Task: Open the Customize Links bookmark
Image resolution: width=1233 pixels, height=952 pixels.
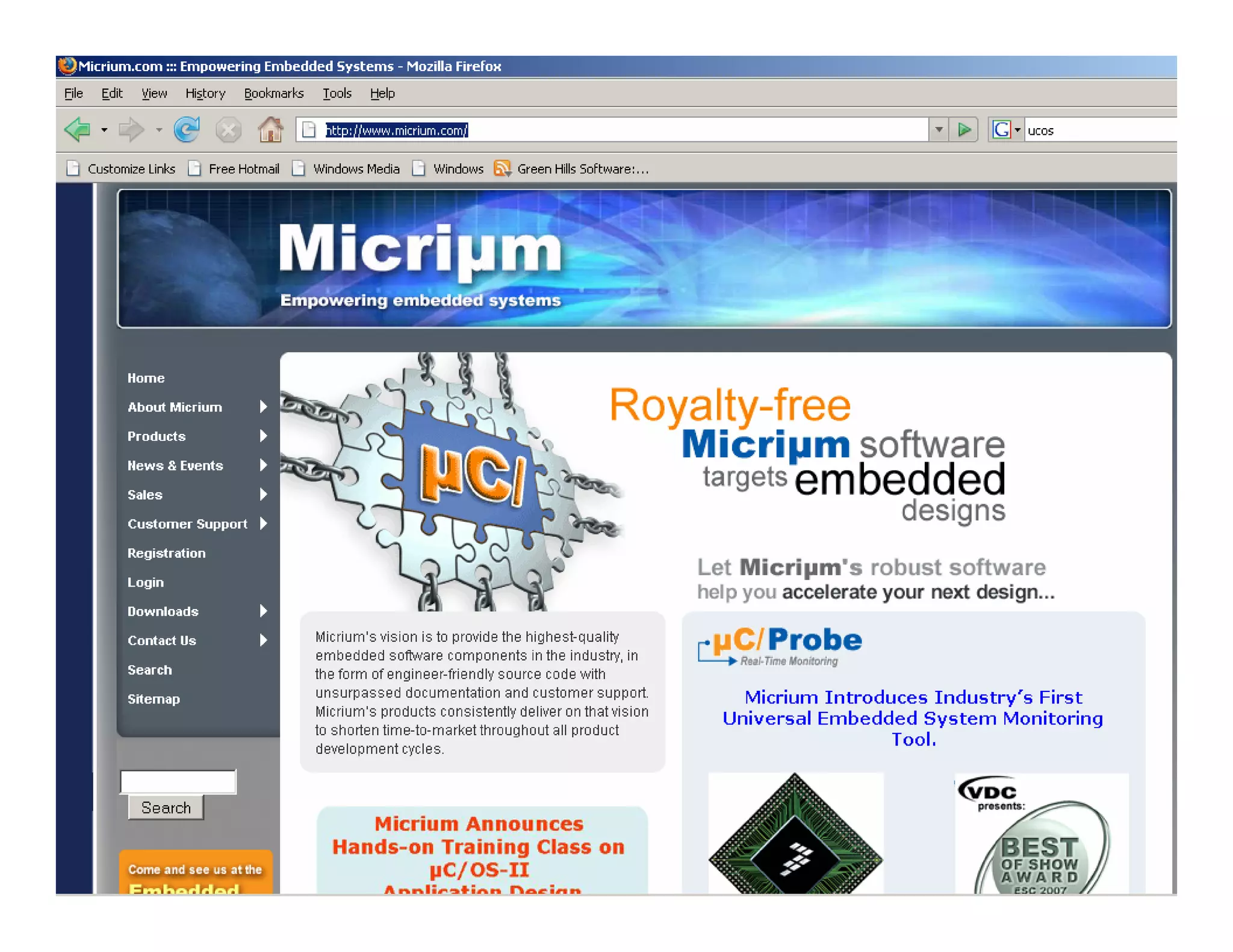Action: coord(121,169)
